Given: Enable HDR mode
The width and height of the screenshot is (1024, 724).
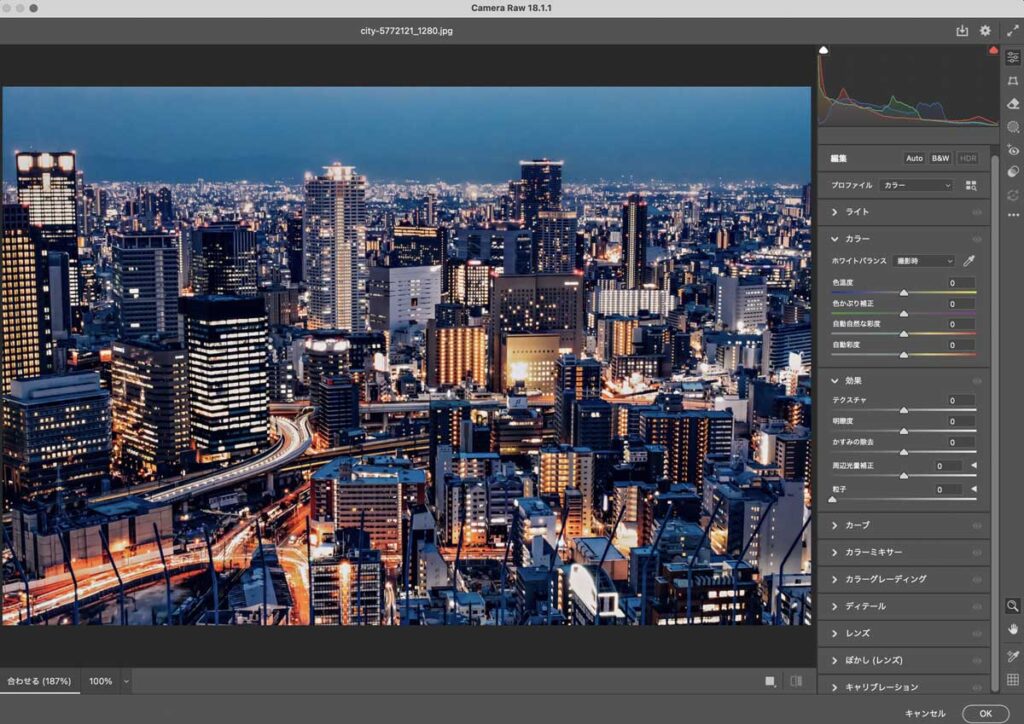Looking at the screenshot, I should pyautogui.click(x=966, y=158).
